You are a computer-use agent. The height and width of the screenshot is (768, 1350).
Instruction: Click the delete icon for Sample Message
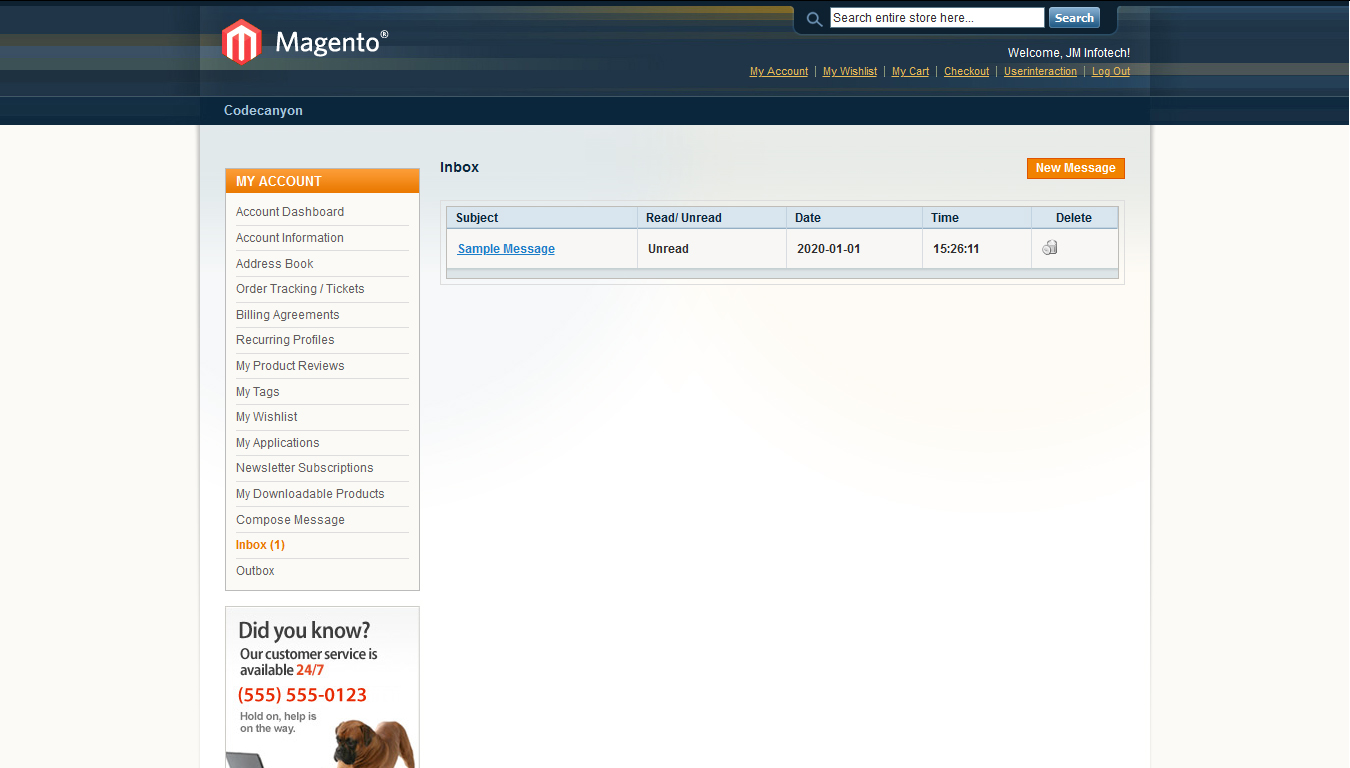click(x=1049, y=248)
